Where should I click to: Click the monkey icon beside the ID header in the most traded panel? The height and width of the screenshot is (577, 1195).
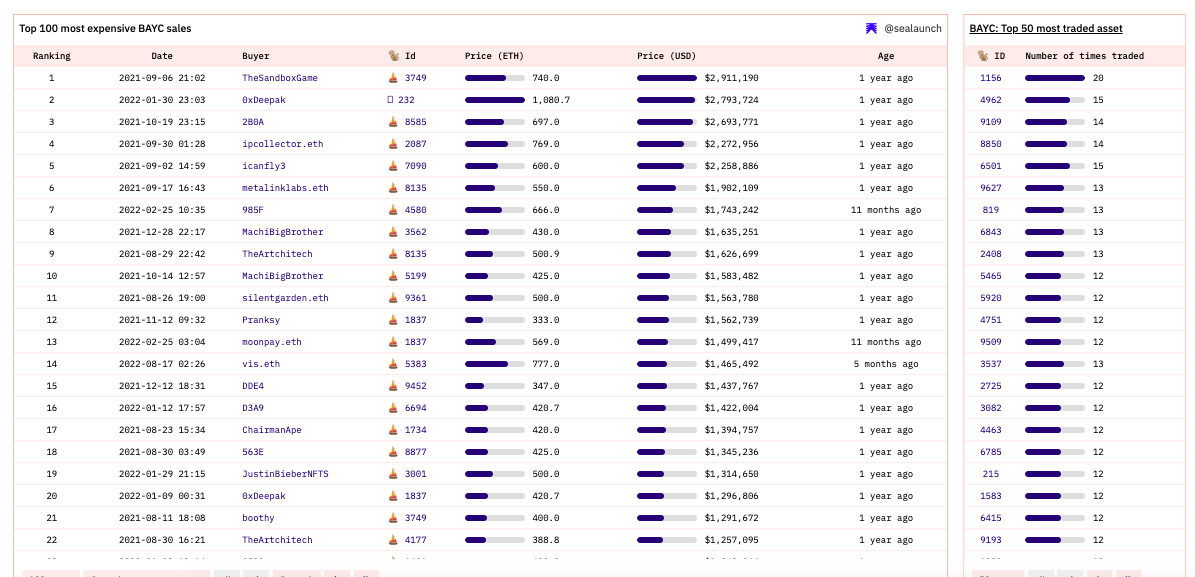pyautogui.click(x=983, y=56)
